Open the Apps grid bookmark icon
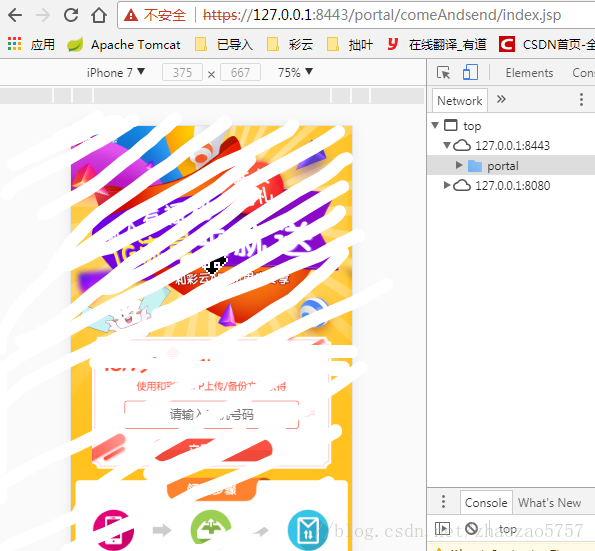Viewport: 595px width, 551px height. pos(14,44)
